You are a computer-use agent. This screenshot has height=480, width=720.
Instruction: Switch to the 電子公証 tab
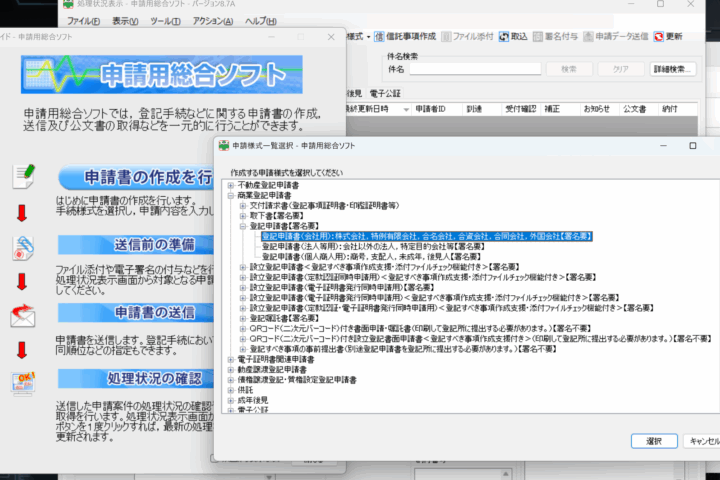pyautogui.click(x=385, y=94)
